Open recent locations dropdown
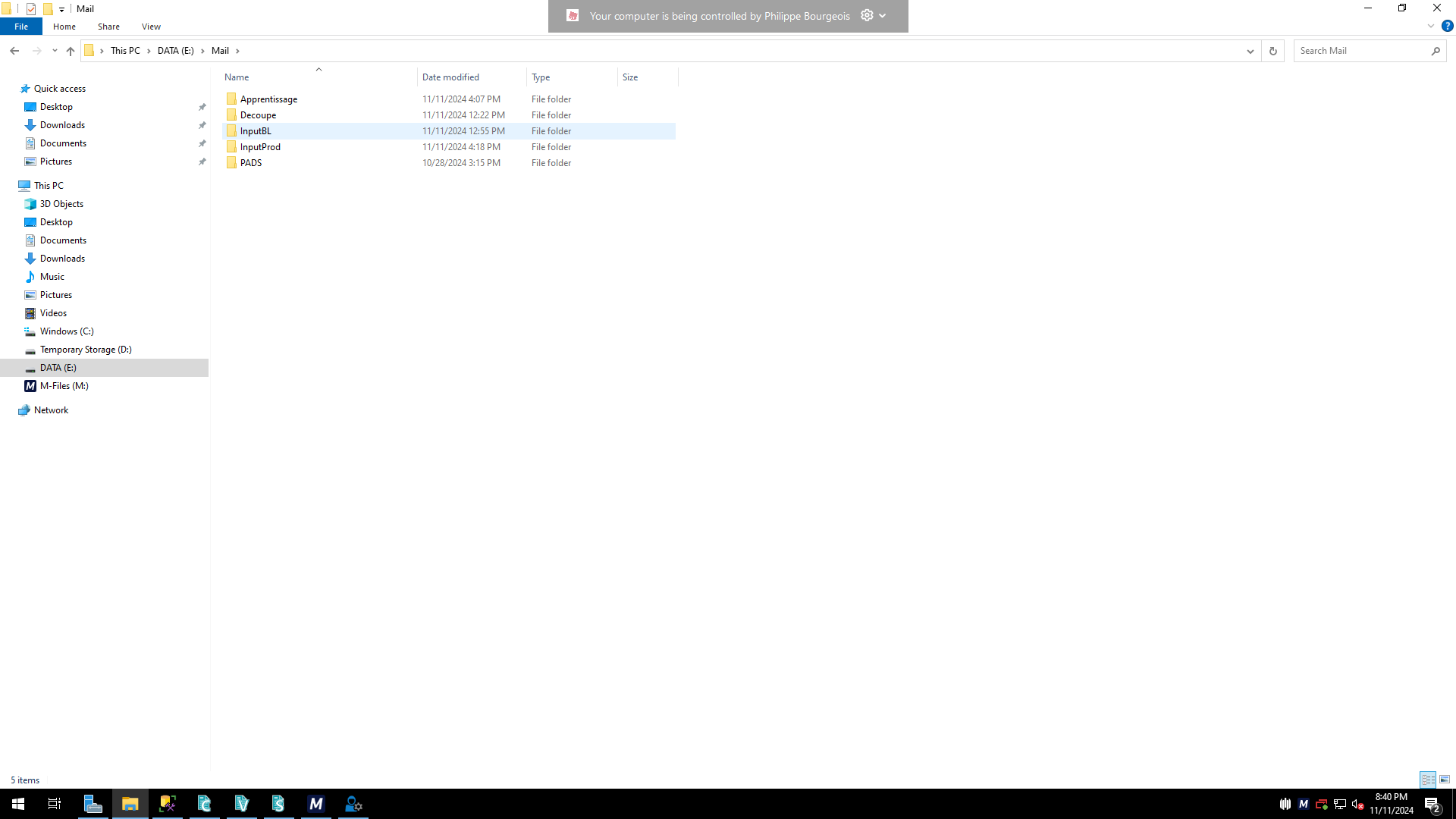 tap(55, 51)
